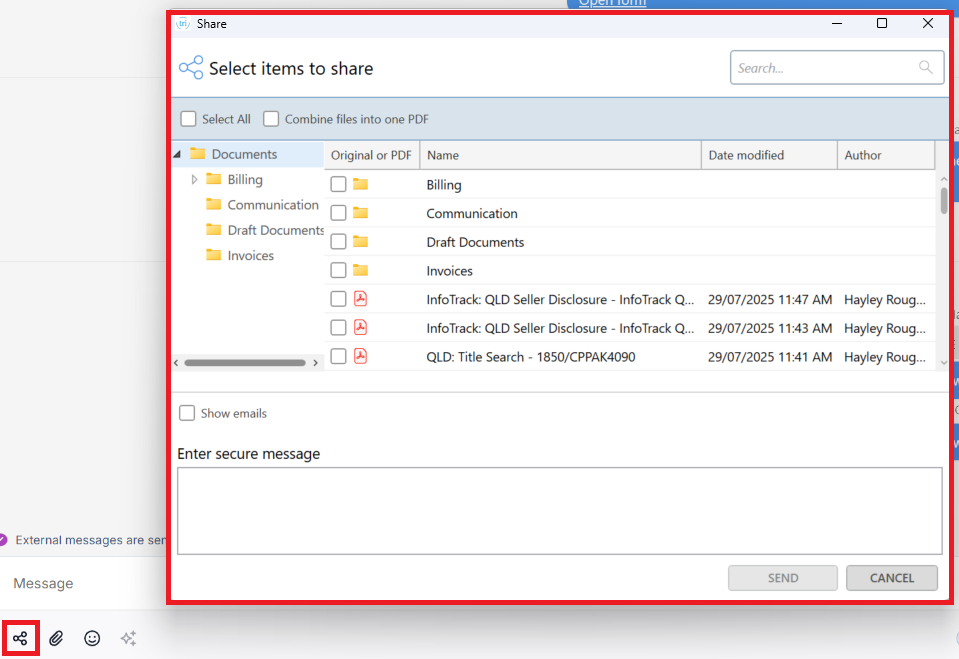This screenshot has height=659, width=959.
Task: Click the 29/07/2025 11:47 AM date cell
Action: pyautogui.click(x=770, y=299)
